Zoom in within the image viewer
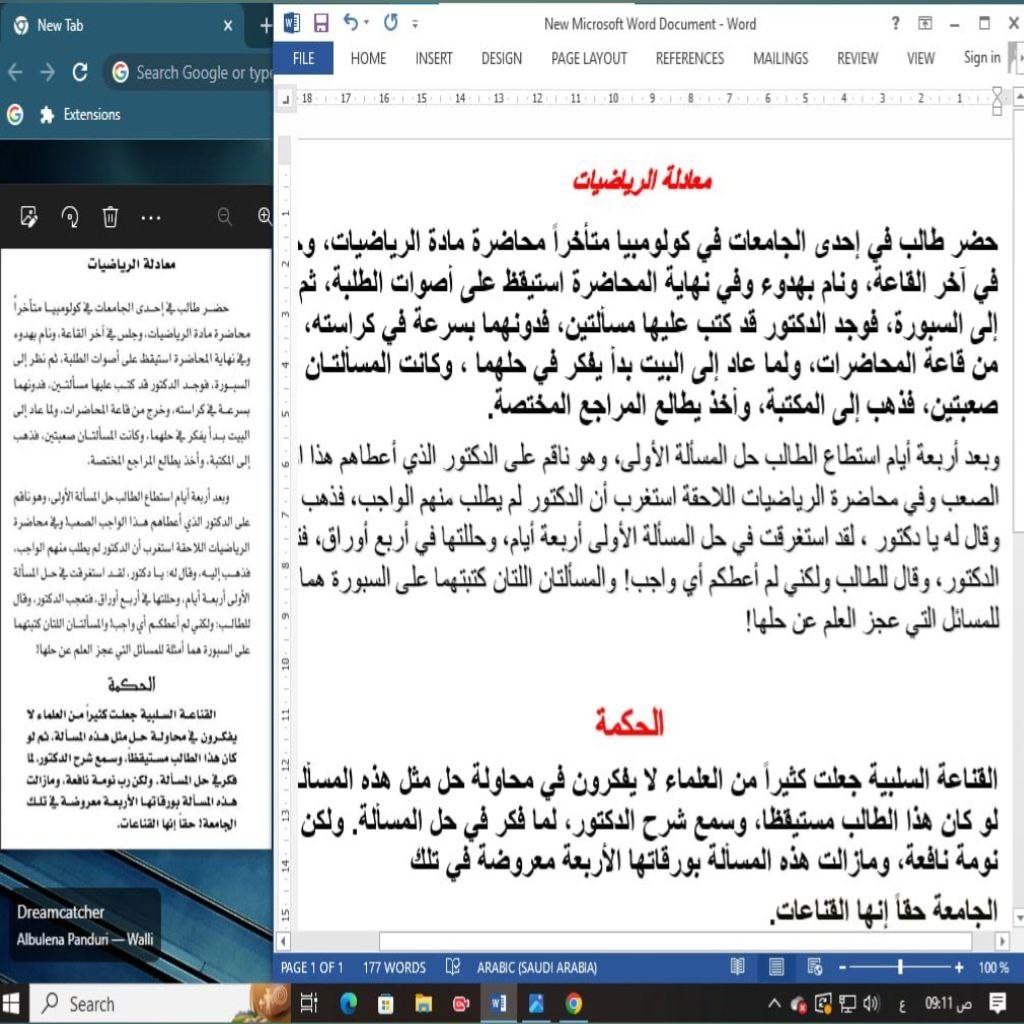Screen dimensions: 1024x1024 (264, 216)
